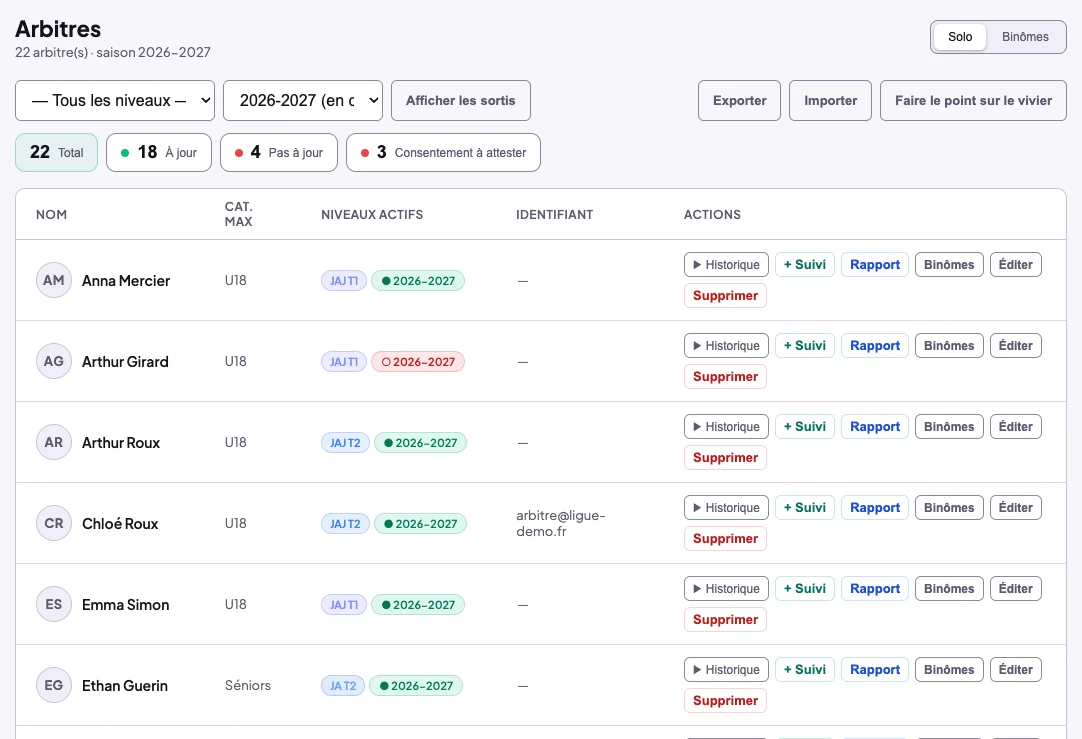Click Faire le point sur le vivier
Screen dimensions: 1082x739
click(x=973, y=100)
